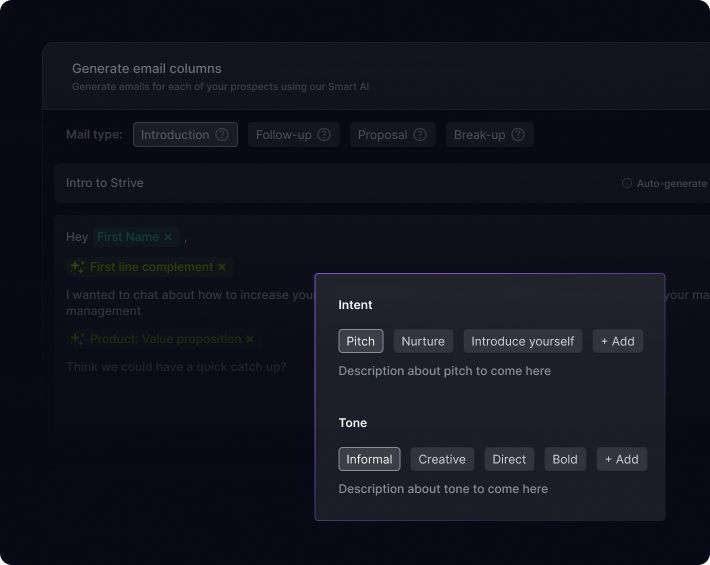Click the 'Hey' greeting text
710x565 pixels.
point(77,237)
